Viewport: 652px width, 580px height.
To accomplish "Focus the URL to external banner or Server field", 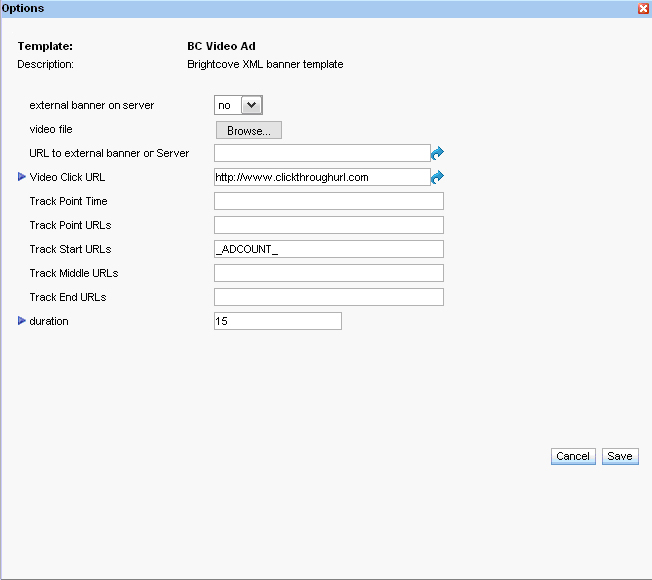I will tap(322, 153).
